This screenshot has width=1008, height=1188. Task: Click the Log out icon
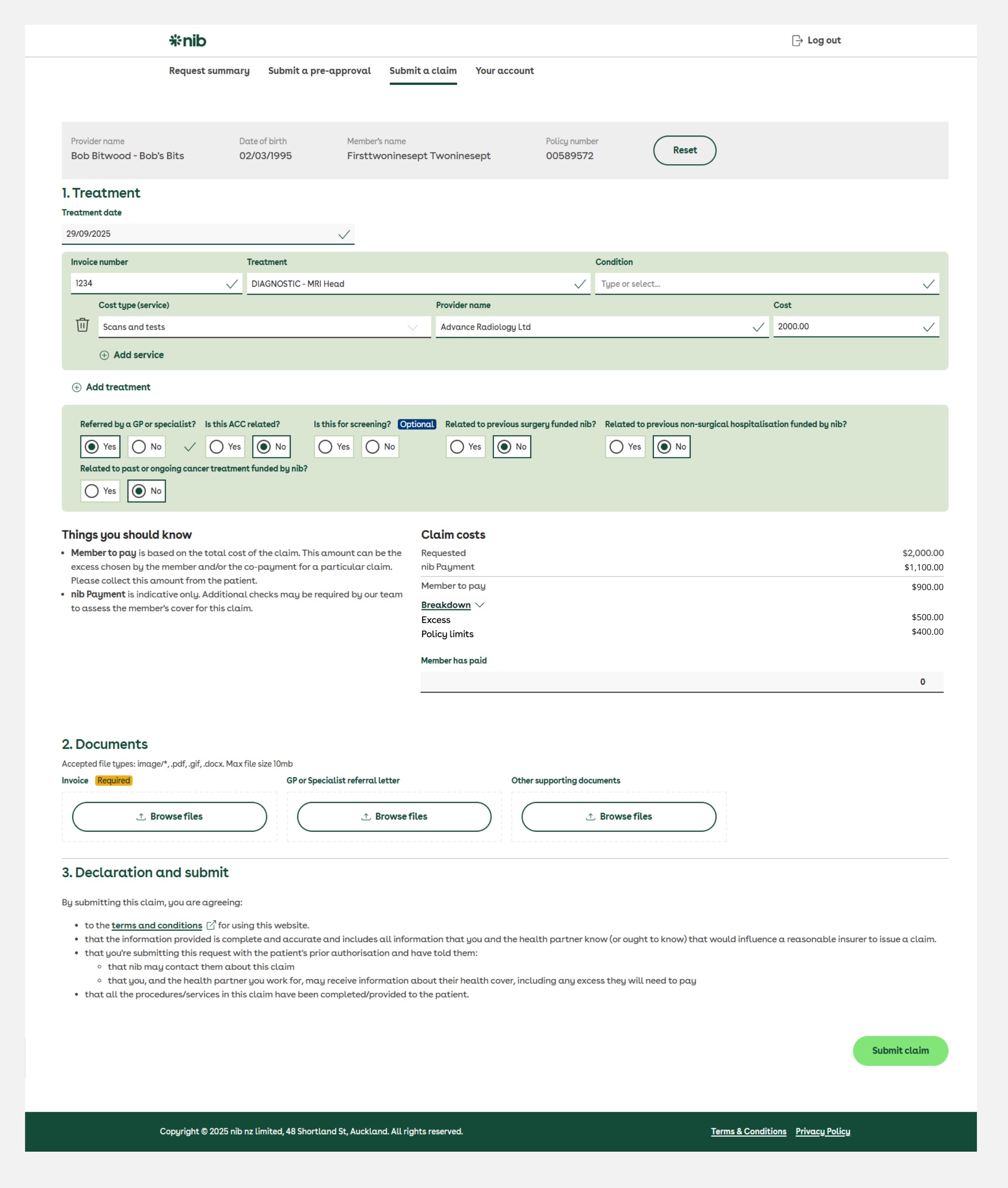[797, 41]
